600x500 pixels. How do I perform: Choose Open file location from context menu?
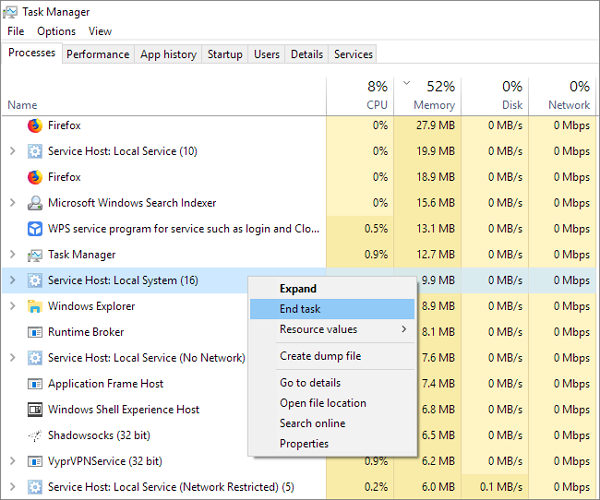click(323, 403)
